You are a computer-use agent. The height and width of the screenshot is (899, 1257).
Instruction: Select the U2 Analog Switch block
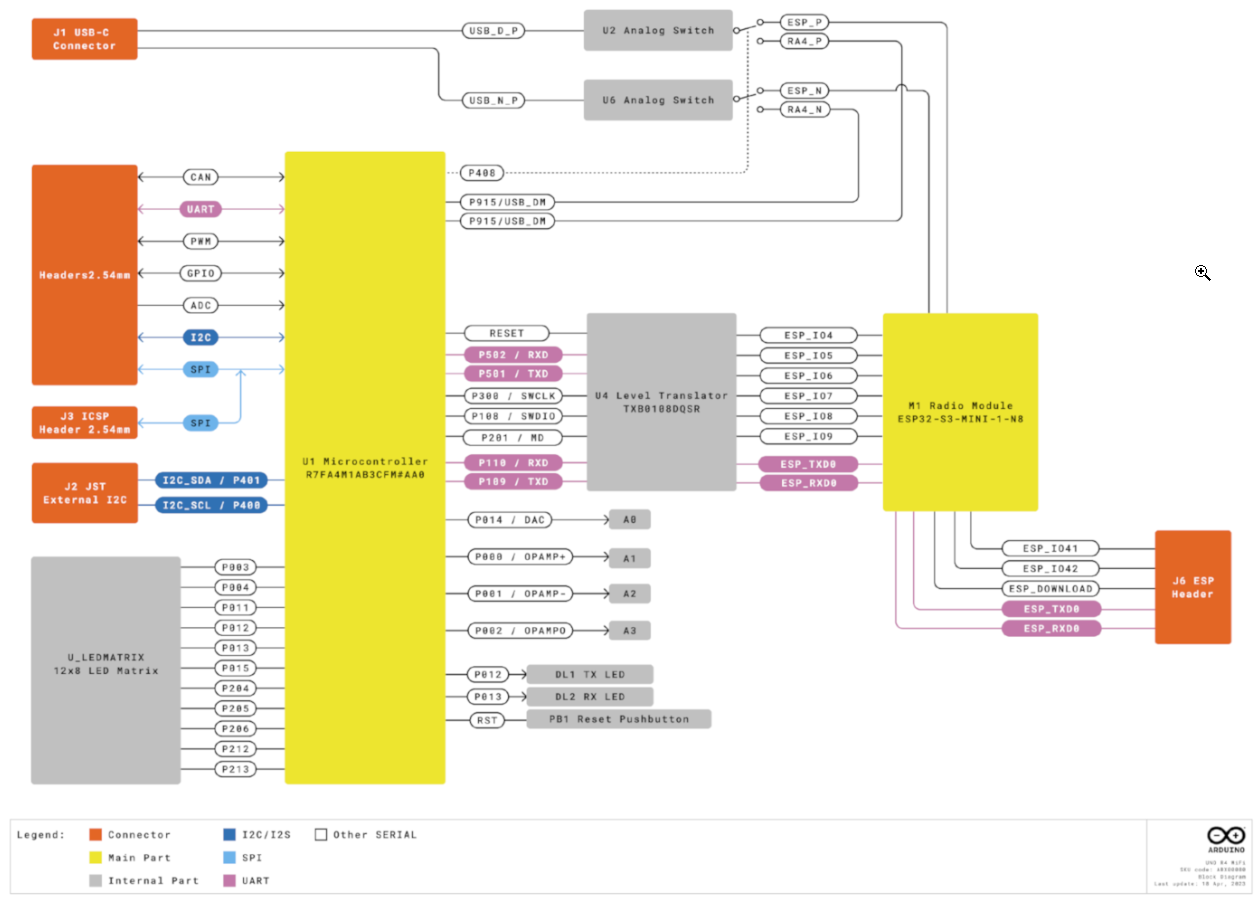[658, 31]
